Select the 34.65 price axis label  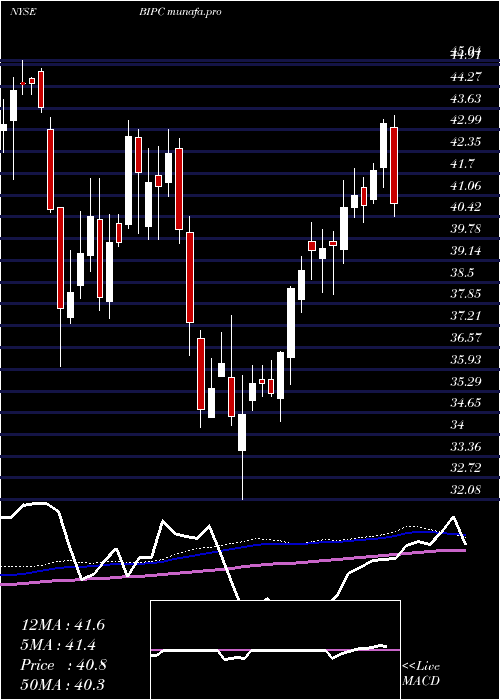click(x=467, y=403)
